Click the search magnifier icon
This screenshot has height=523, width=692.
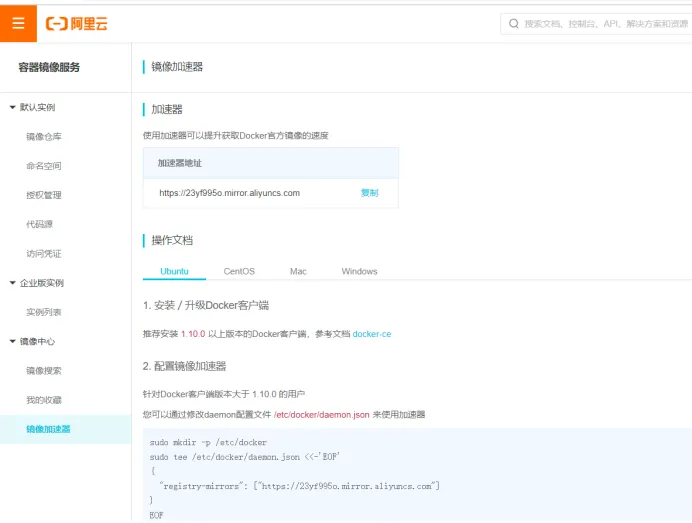[x=513, y=23]
